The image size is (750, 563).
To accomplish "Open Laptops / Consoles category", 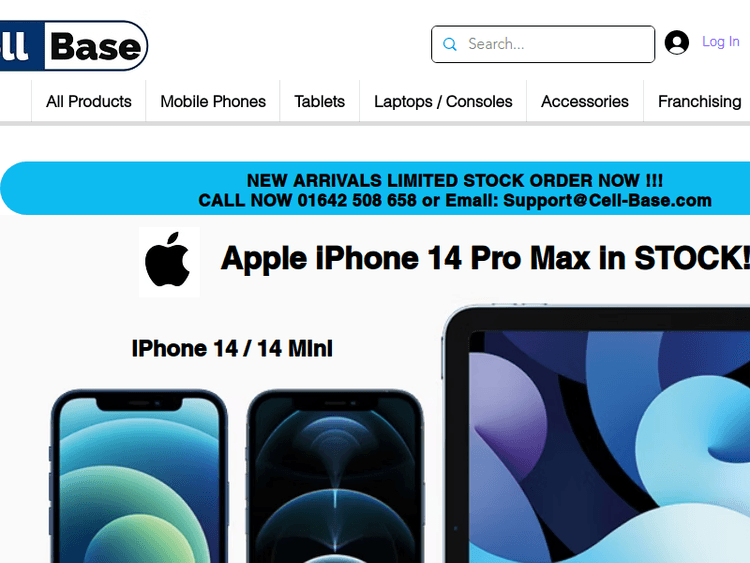I will pos(443,101).
